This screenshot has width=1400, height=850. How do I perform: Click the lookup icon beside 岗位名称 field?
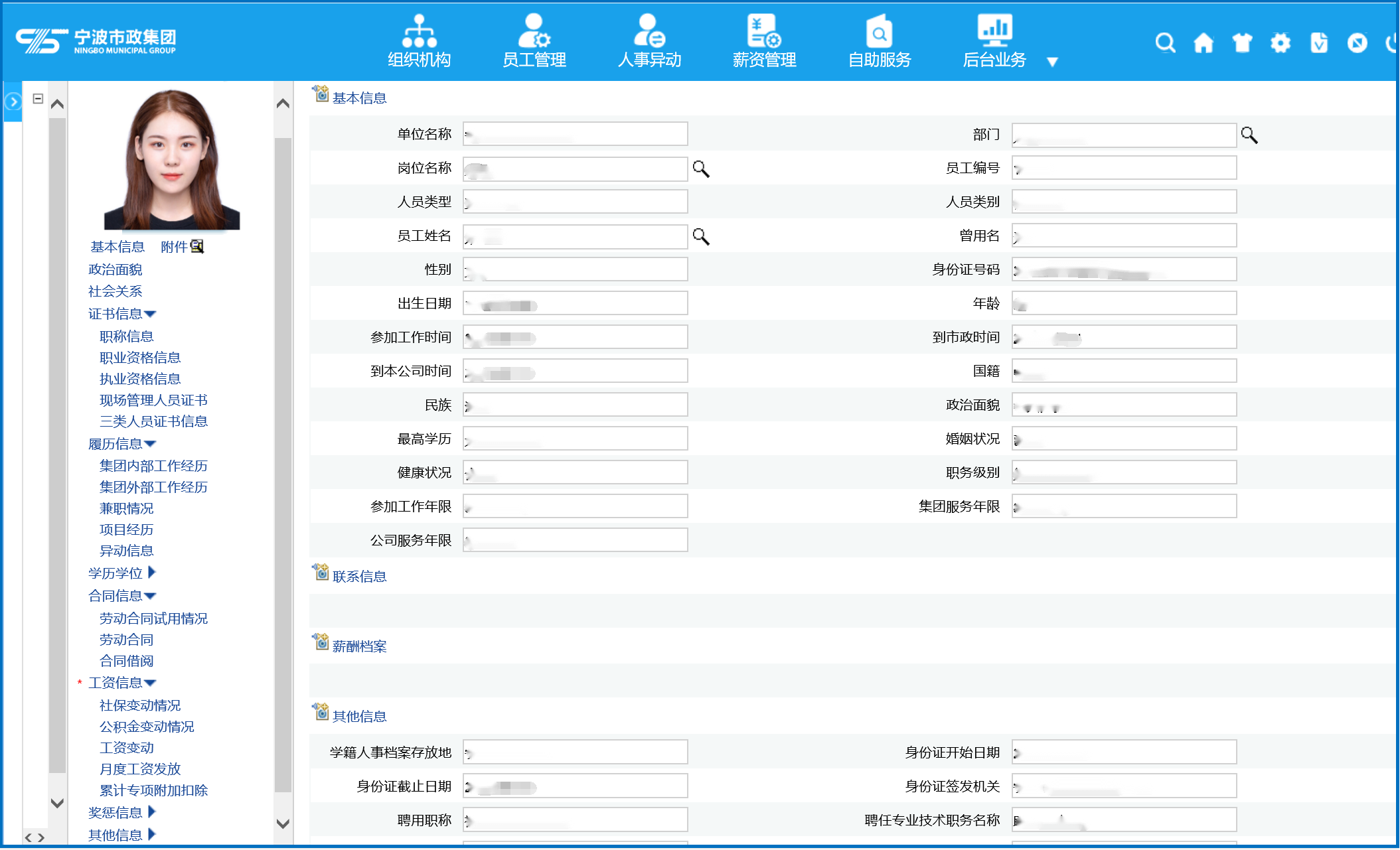point(701,169)
